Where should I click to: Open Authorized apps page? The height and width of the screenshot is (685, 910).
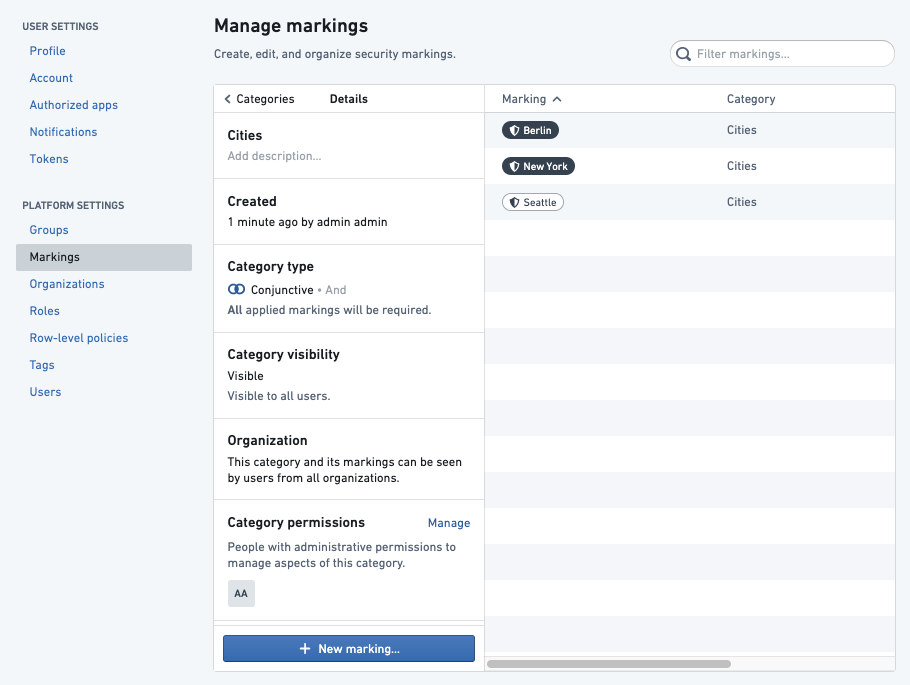[74, 105]
